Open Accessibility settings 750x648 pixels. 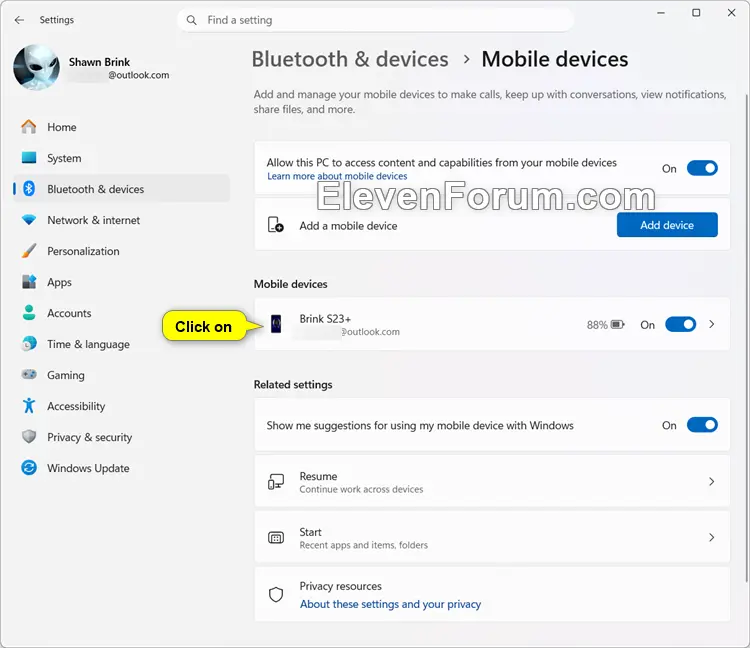[x=121, y=406]
